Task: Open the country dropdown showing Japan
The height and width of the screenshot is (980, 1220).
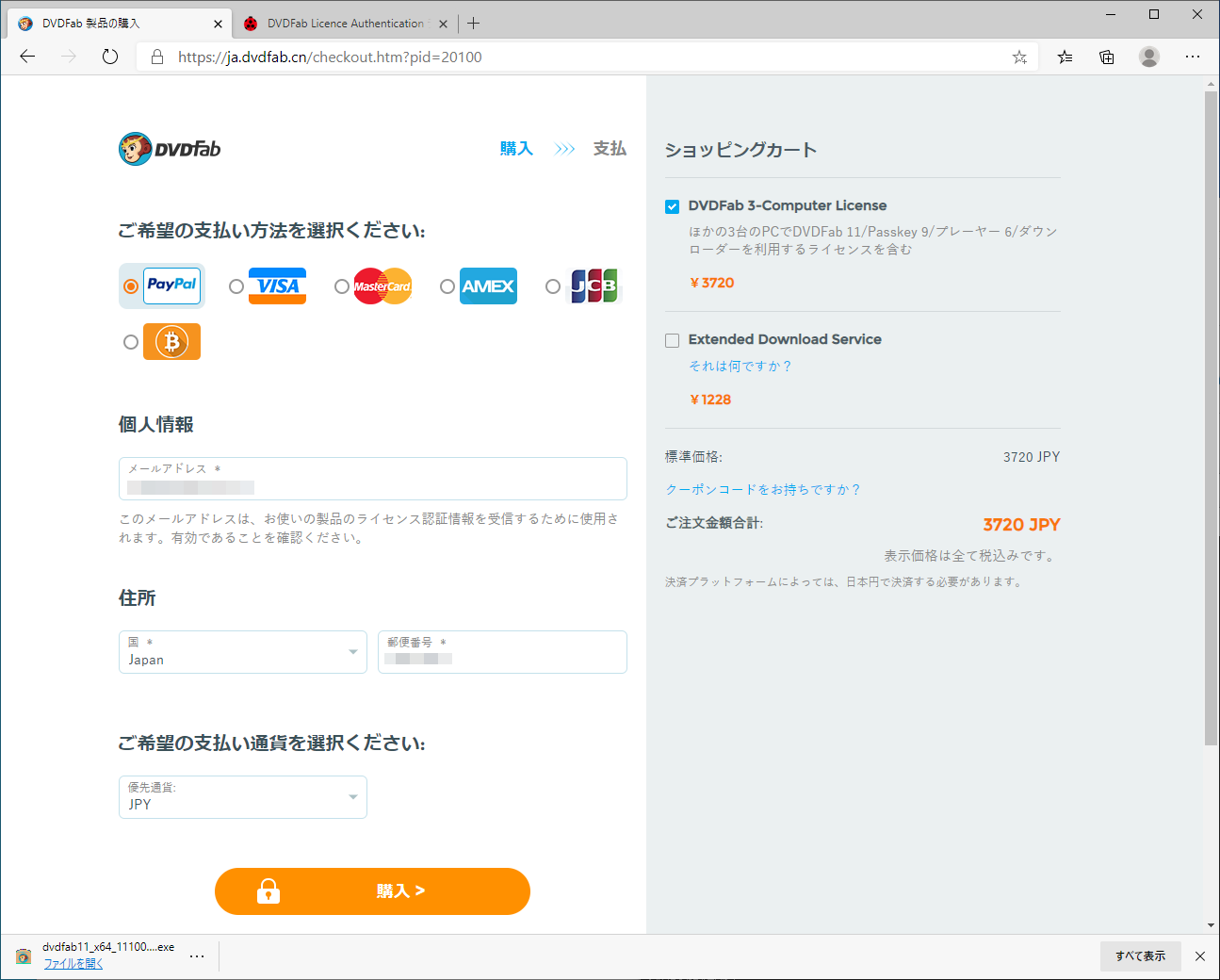Action: pos(243,652)
